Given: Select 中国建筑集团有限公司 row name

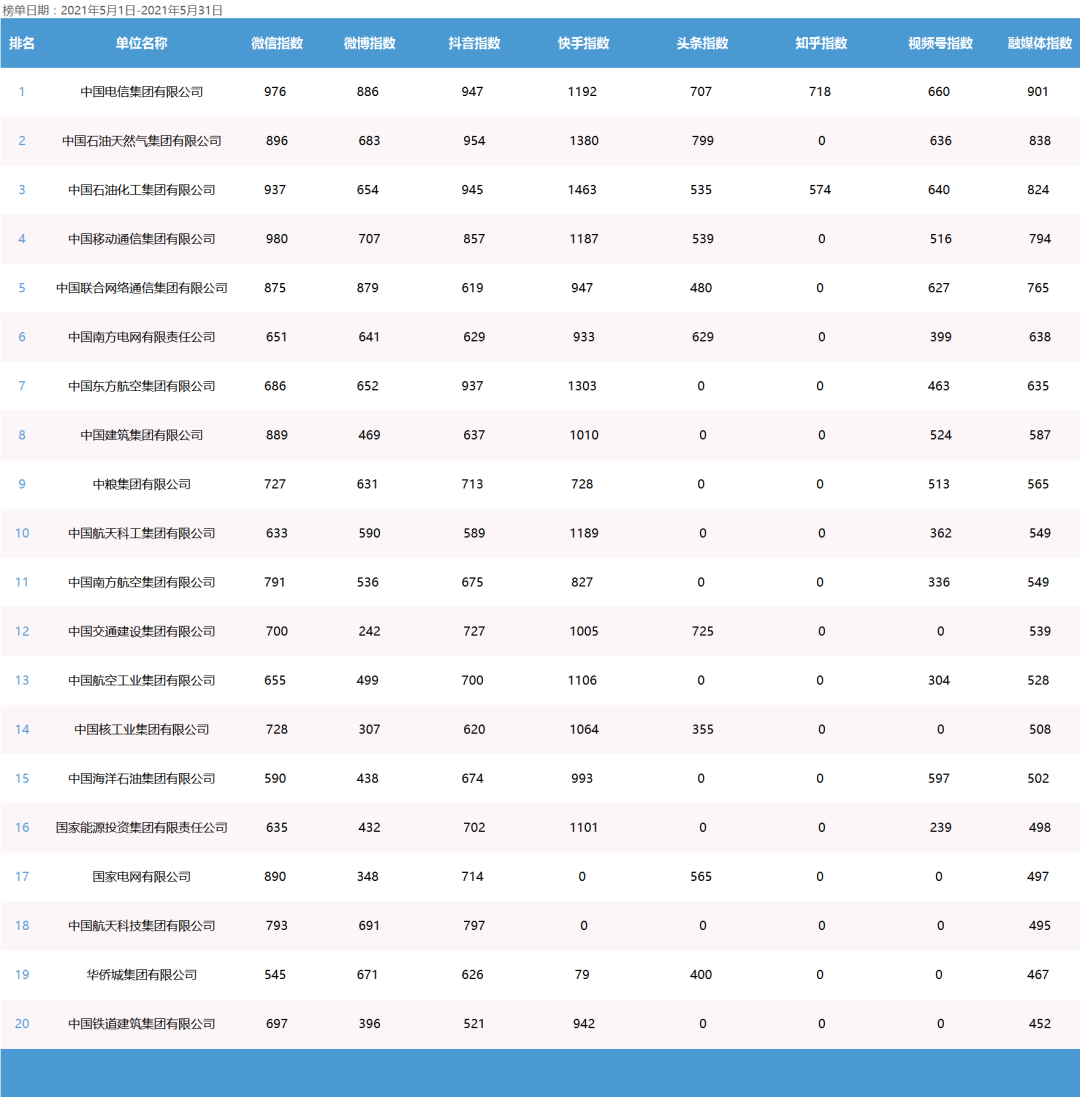Looking at the screenshot, I should point(141,434).
